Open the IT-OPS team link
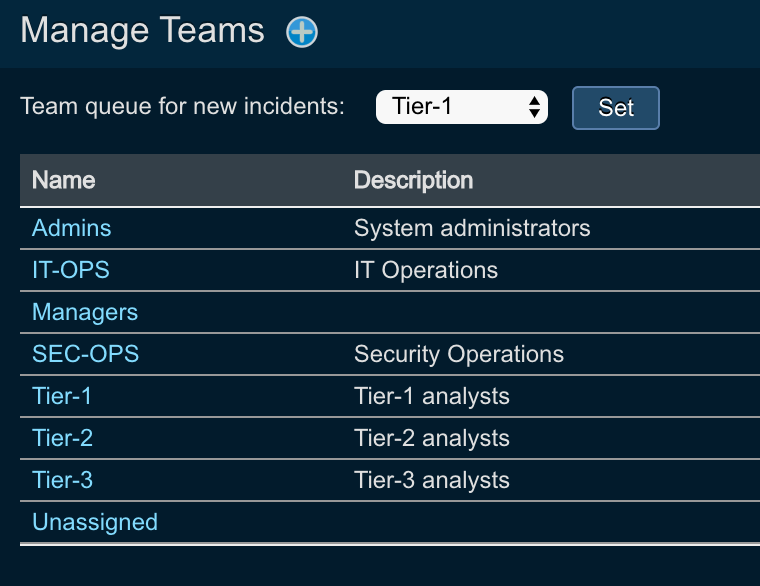Image resolution: width=760 pixels, height=586 pixels. (70, 270)
